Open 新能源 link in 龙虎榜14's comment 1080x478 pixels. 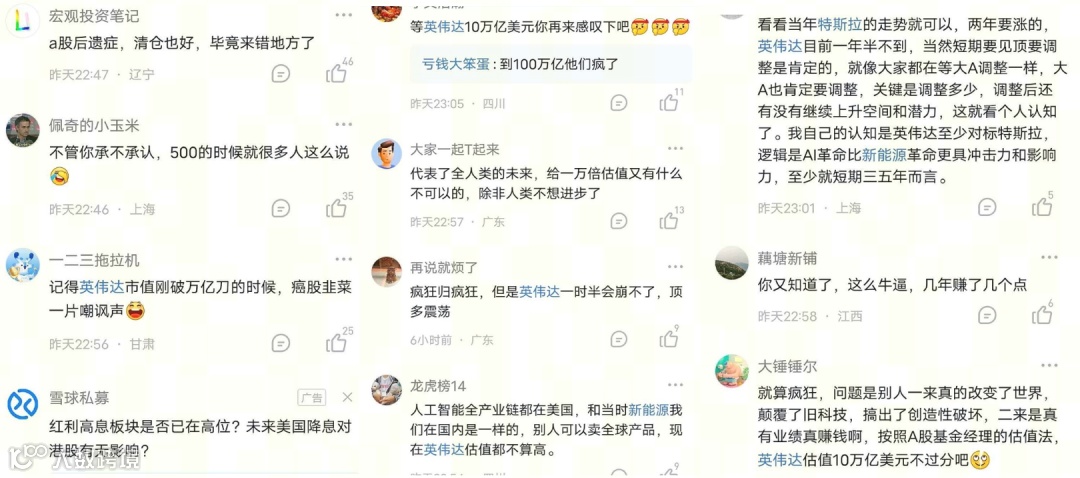648,411
